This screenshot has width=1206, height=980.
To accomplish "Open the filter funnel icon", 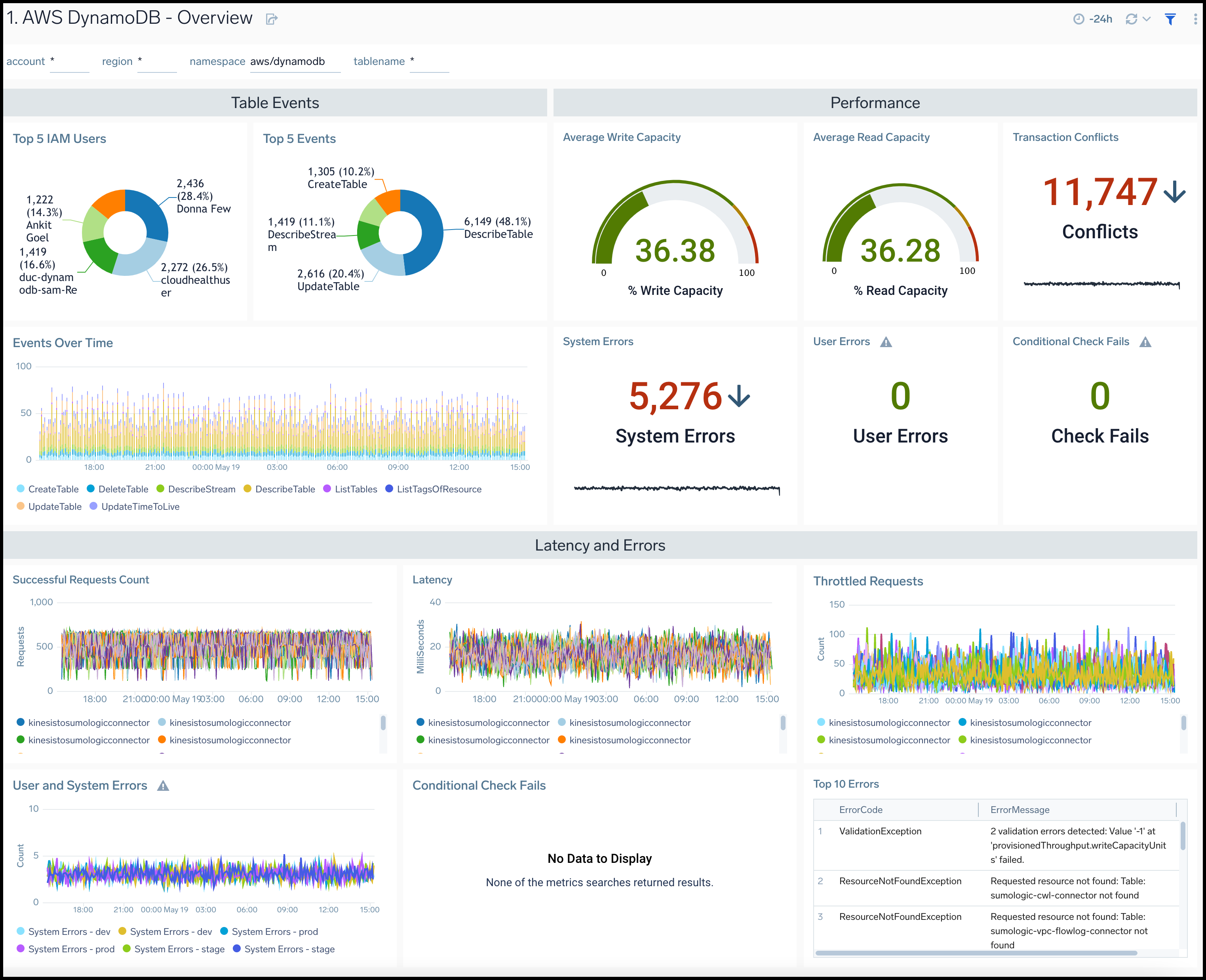I will click(1170, 19).
